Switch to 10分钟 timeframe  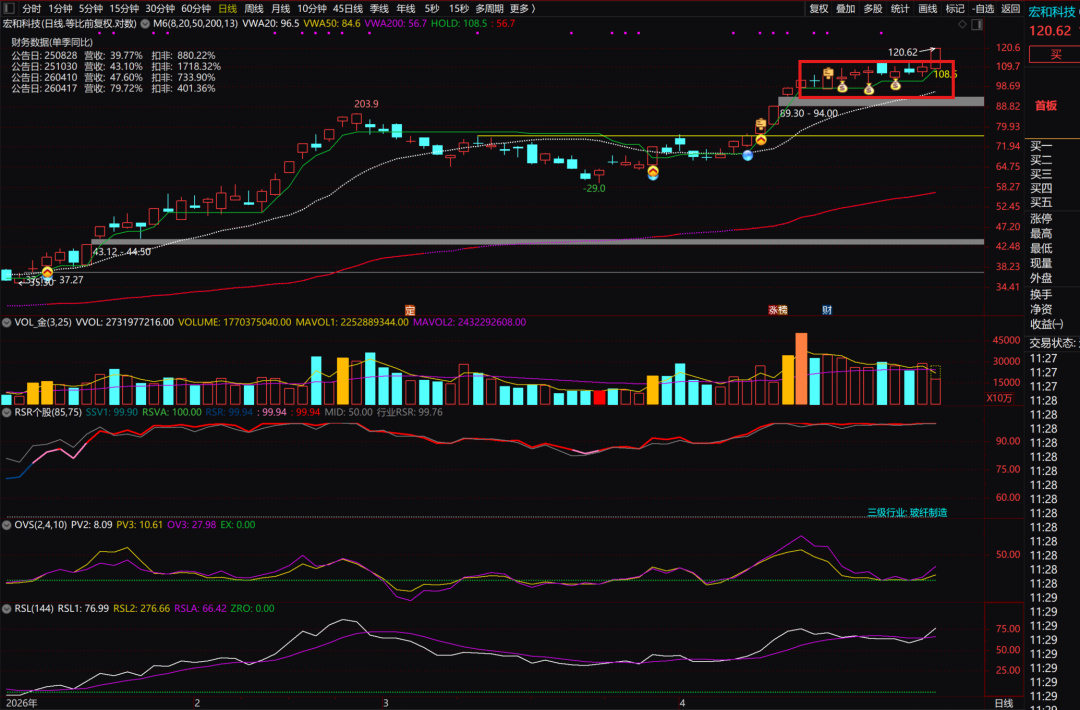click(312, 8)
